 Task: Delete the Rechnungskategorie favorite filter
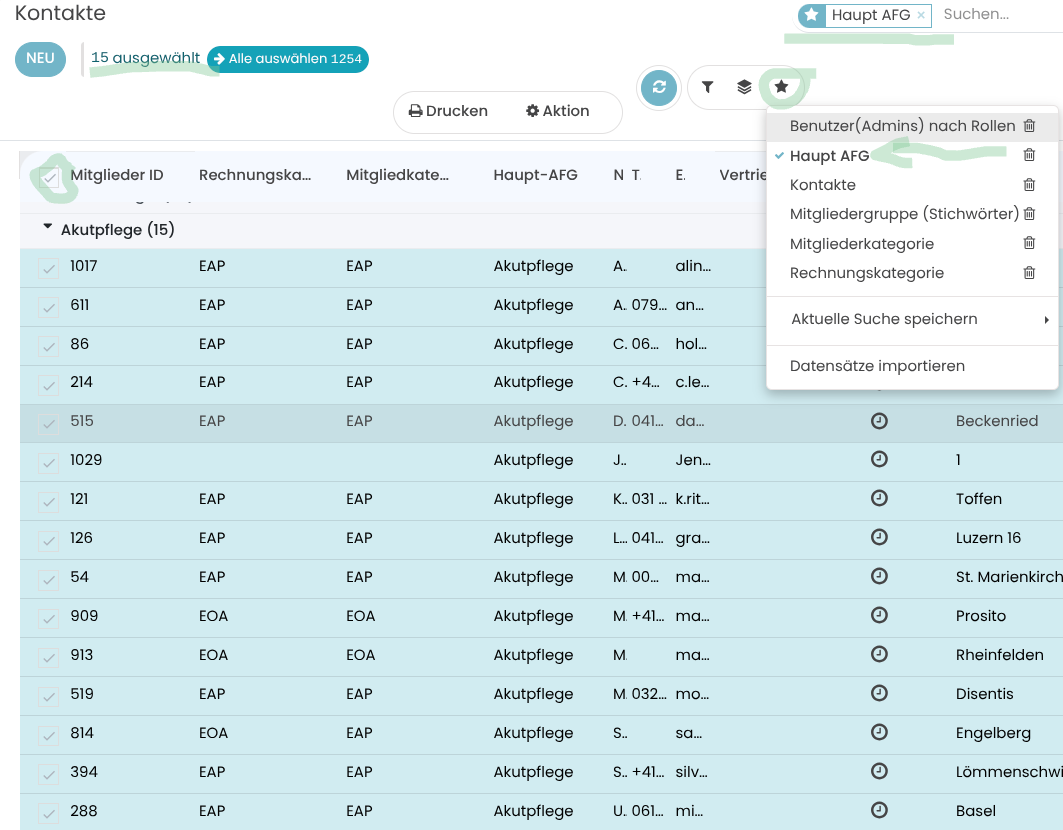coord(1029,273)
